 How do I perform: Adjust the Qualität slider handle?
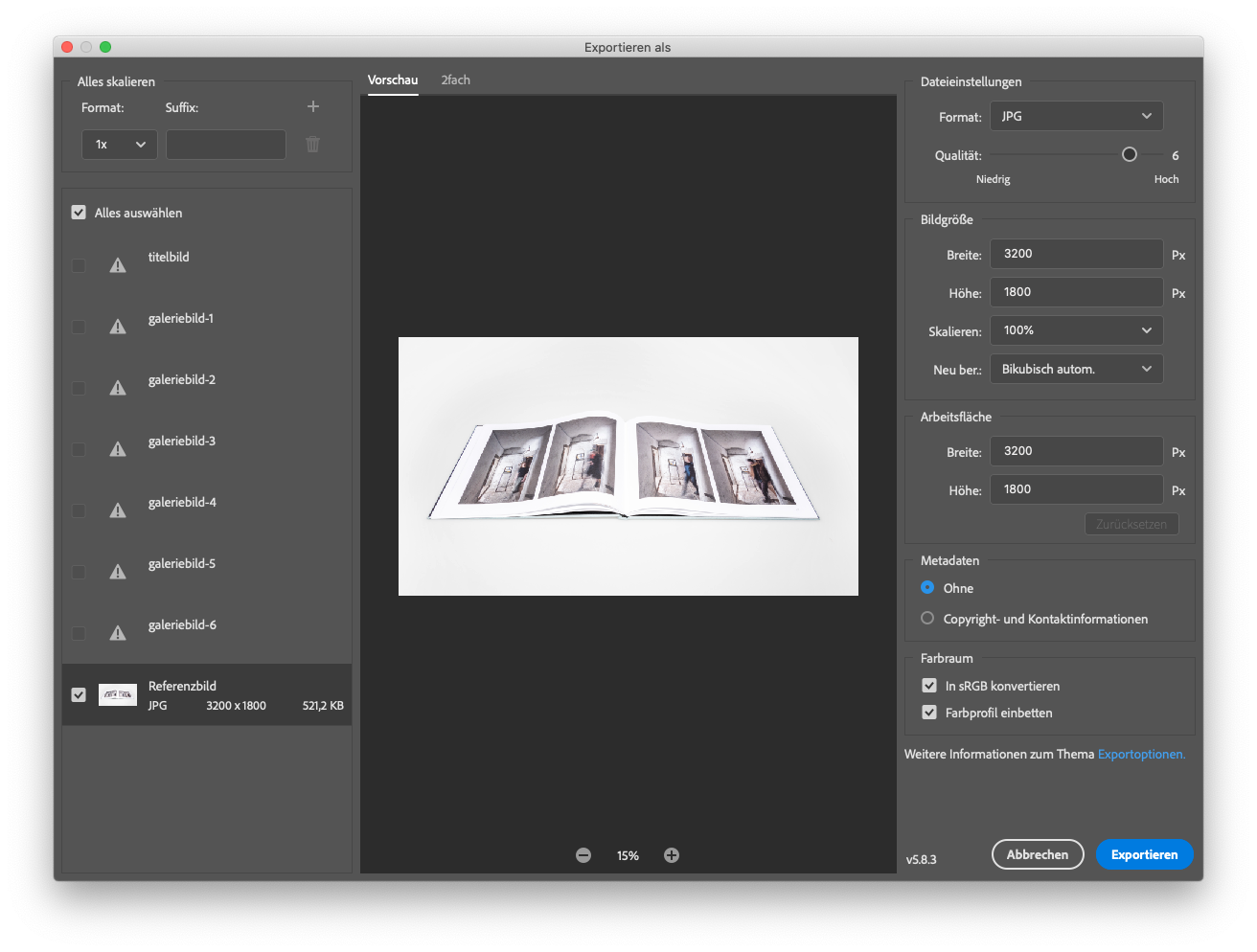tap(1130, 154)
